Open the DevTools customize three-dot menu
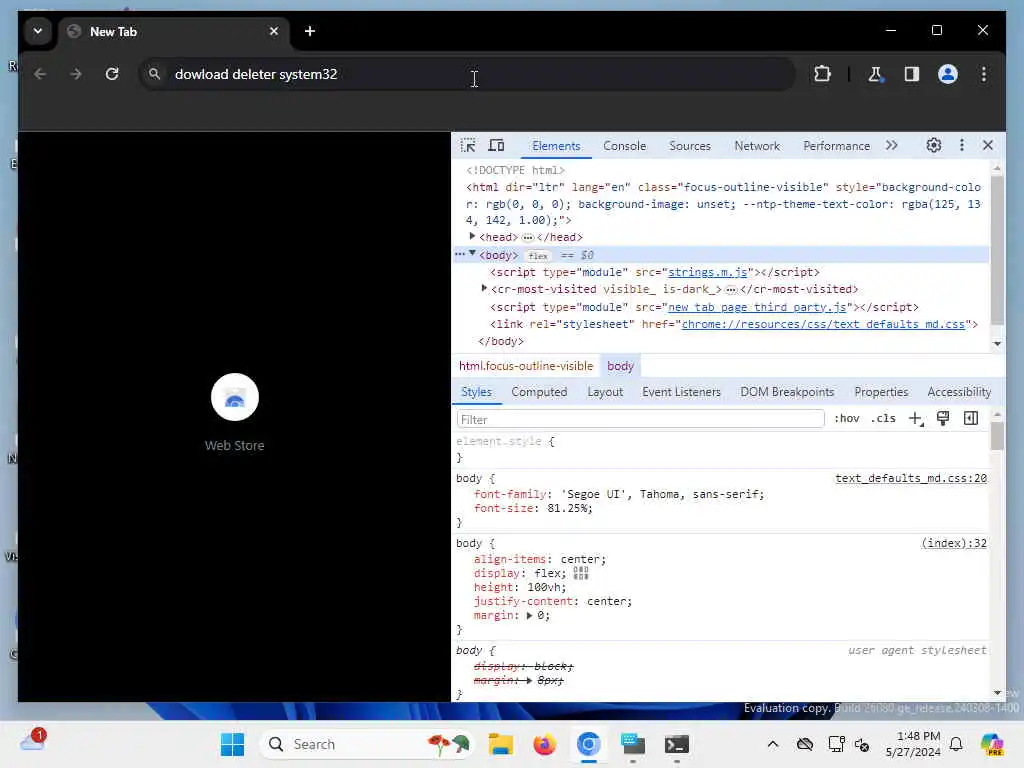The height and width of the screenshot is (768, 1024). (x=961, y=145)
